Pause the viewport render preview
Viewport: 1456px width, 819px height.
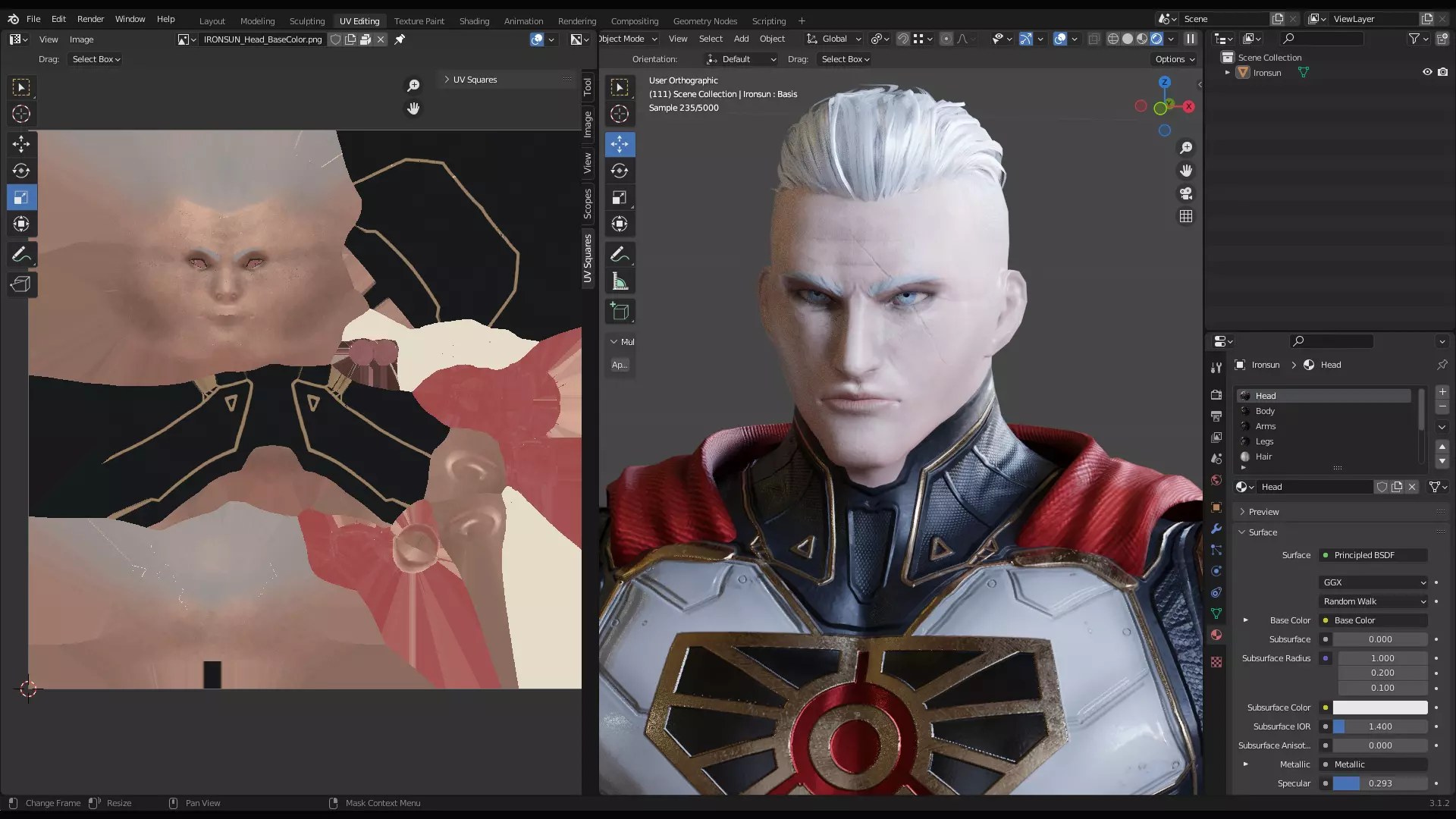1191,39
